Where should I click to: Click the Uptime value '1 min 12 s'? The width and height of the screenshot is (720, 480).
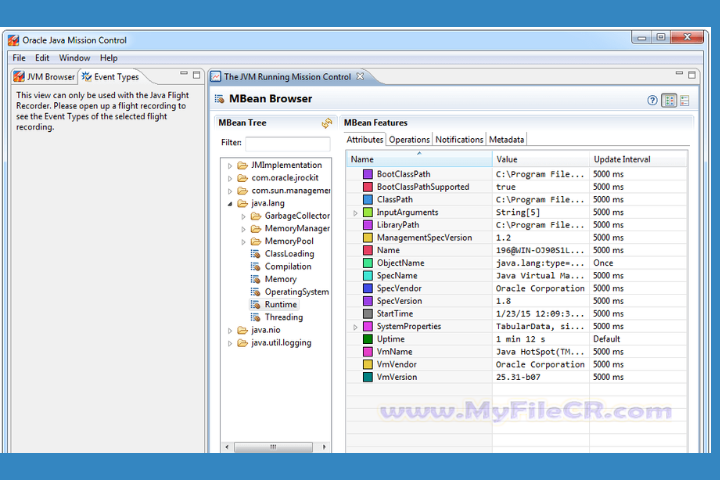[520, 339]
